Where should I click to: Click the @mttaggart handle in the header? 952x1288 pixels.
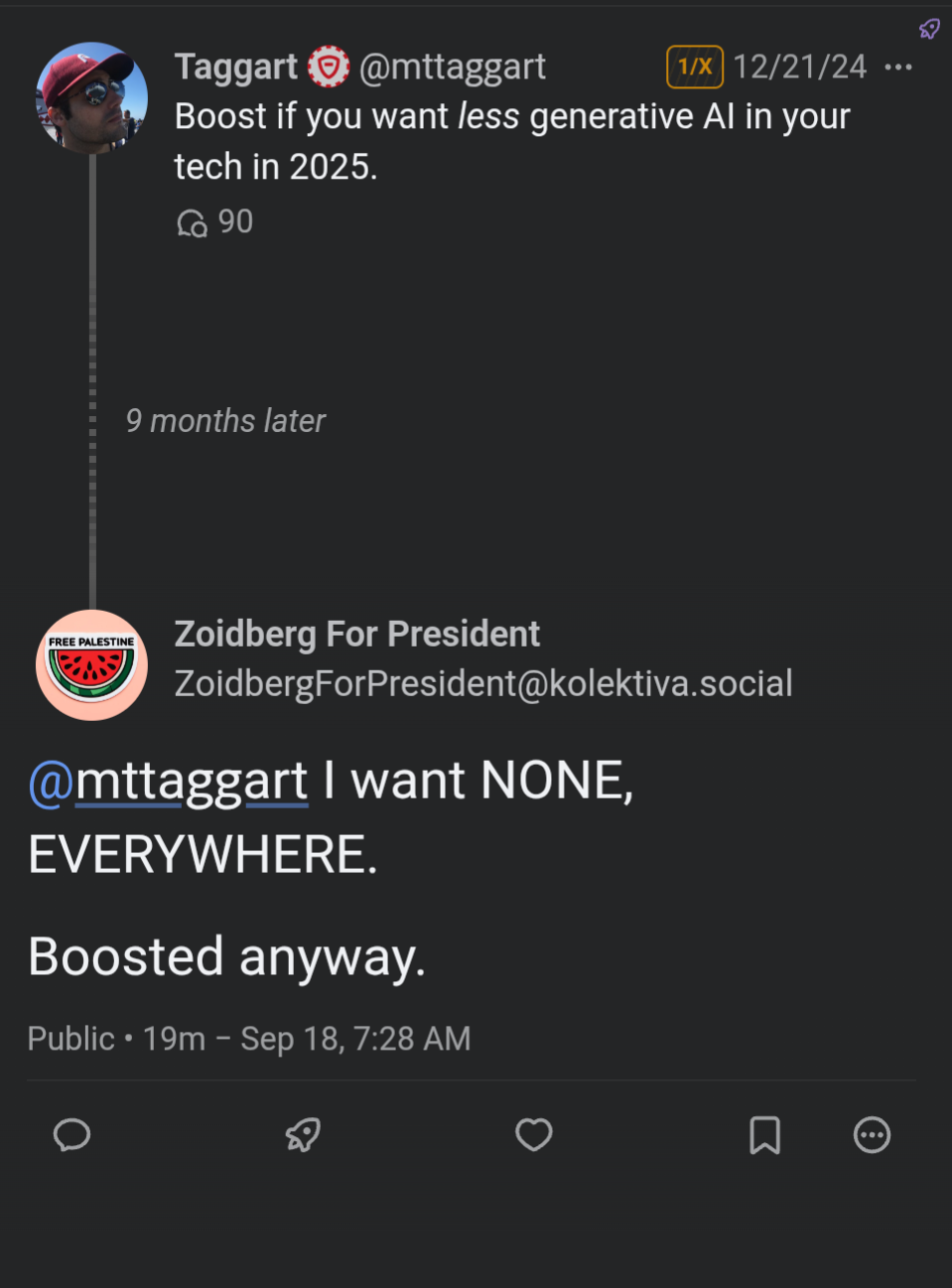pyautogui.click(x=453, y=68)
